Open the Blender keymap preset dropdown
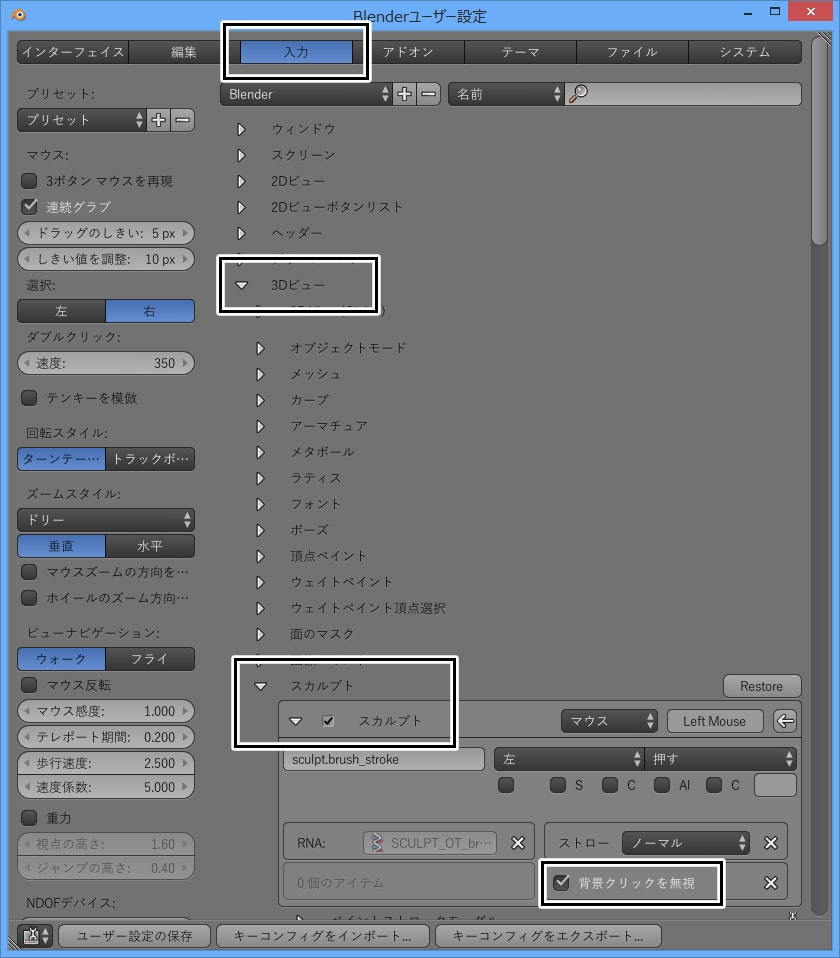This screenshot has height=958, width=840. point(305,94)
